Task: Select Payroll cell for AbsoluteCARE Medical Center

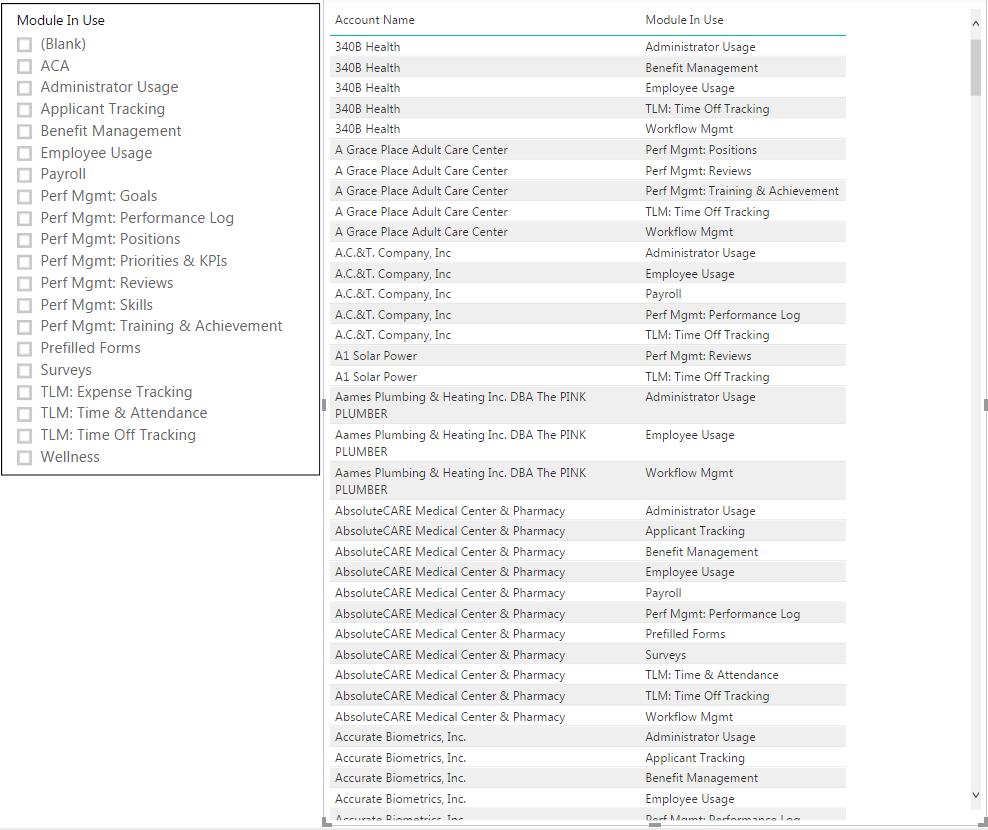Action: click(663, 593)
